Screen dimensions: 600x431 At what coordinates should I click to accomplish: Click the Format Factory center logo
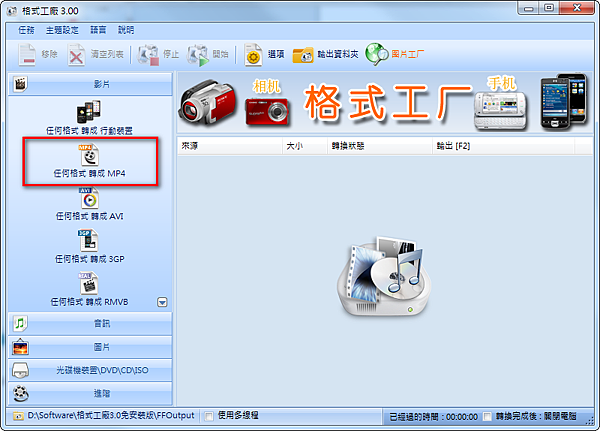point(384,276)
